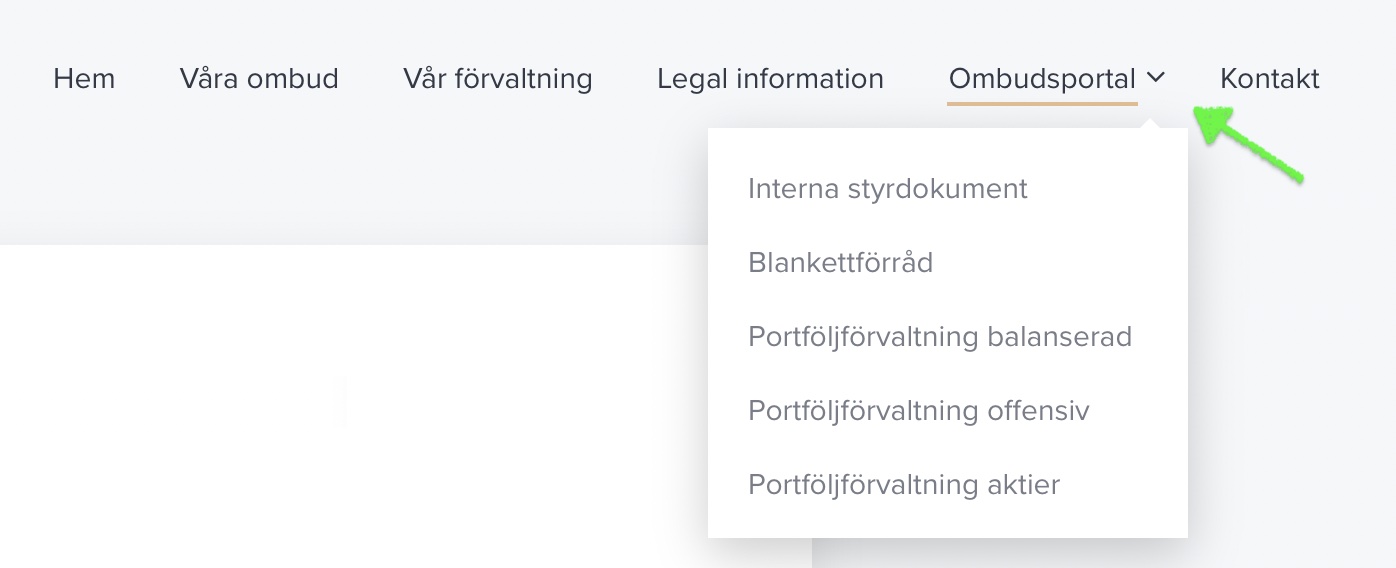The width and height of the screenshot is (1396, 568).
Task: Select Portföljförvaltning balanserad menu entry
Action: pyautogui.click(x=940, y=337)
